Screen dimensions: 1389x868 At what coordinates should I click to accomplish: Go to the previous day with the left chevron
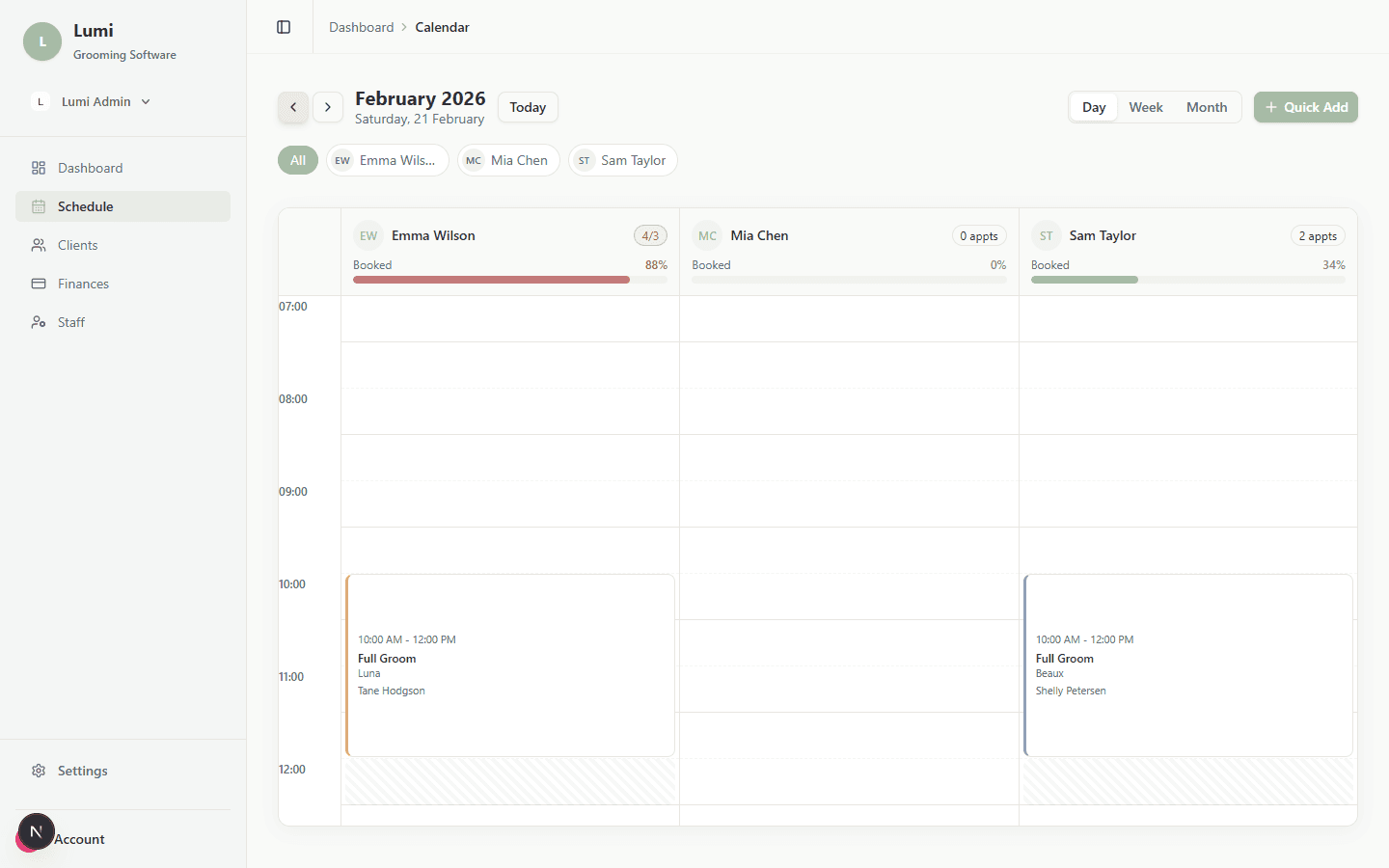pyautogui.click(x=293, y=107)
